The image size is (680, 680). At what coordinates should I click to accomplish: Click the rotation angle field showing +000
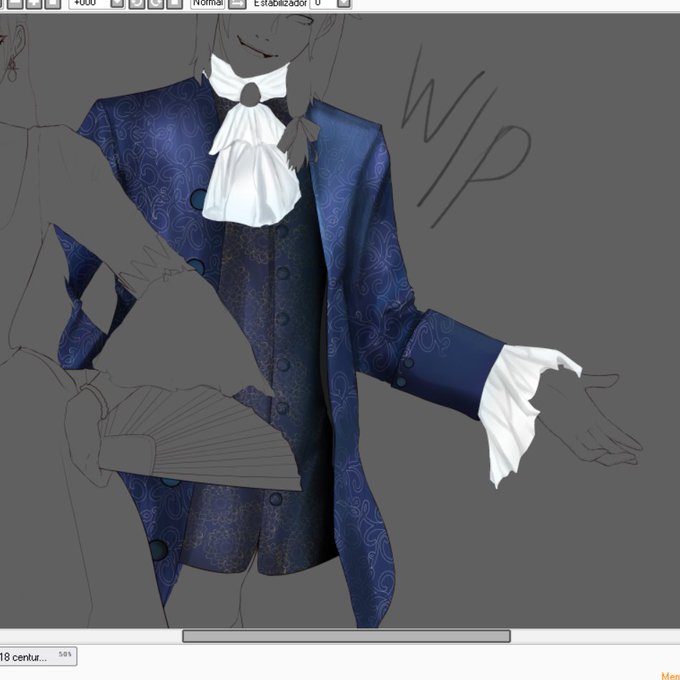point(89,3)
